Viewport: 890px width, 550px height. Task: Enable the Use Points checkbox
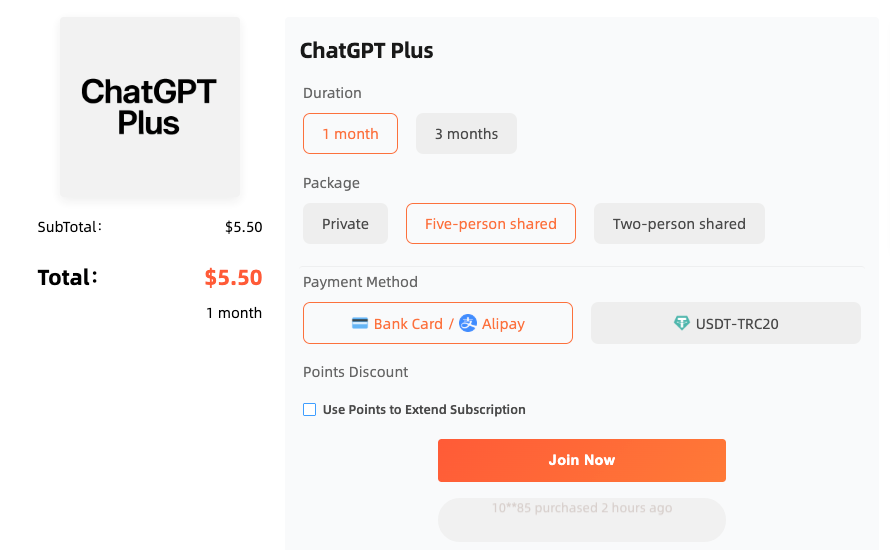[x=310, y=409]
